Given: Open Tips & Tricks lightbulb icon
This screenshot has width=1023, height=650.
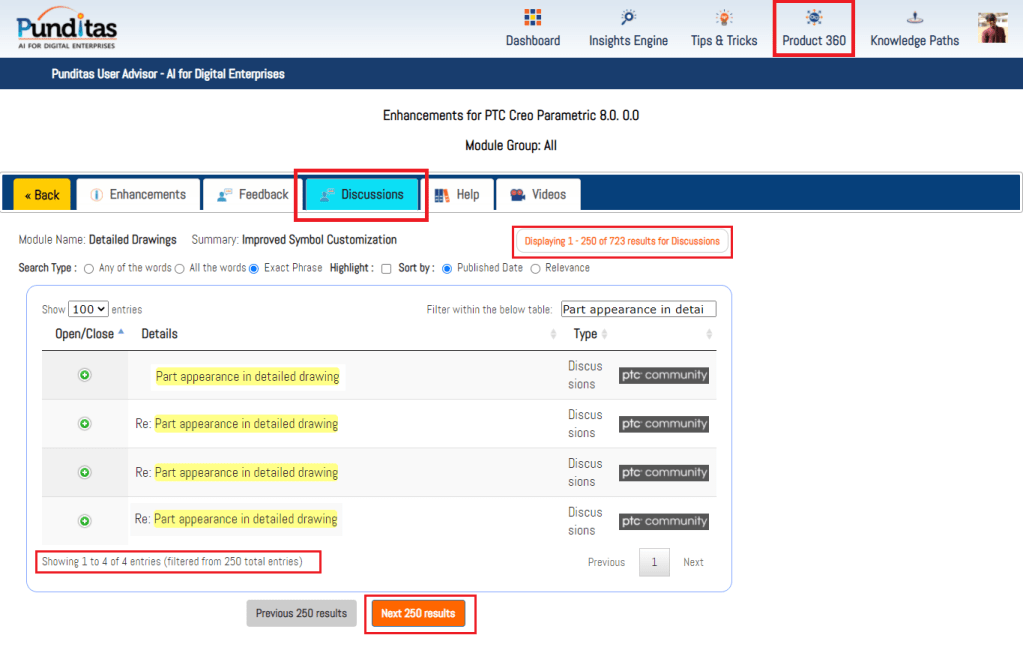Looking at the screenshot, I should point(724,18).
